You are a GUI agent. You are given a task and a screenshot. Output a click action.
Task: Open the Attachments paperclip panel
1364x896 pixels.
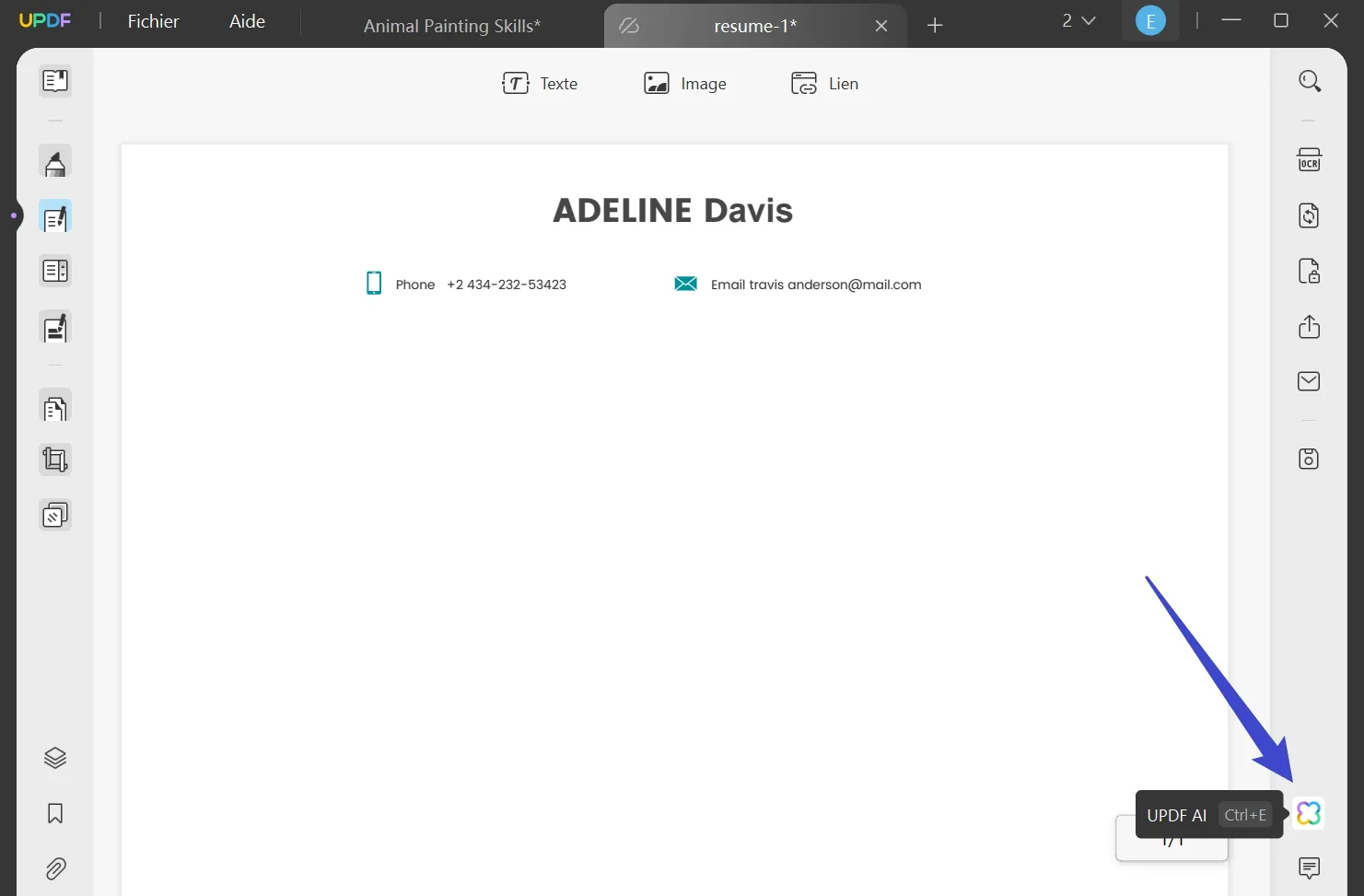[55, 868]
